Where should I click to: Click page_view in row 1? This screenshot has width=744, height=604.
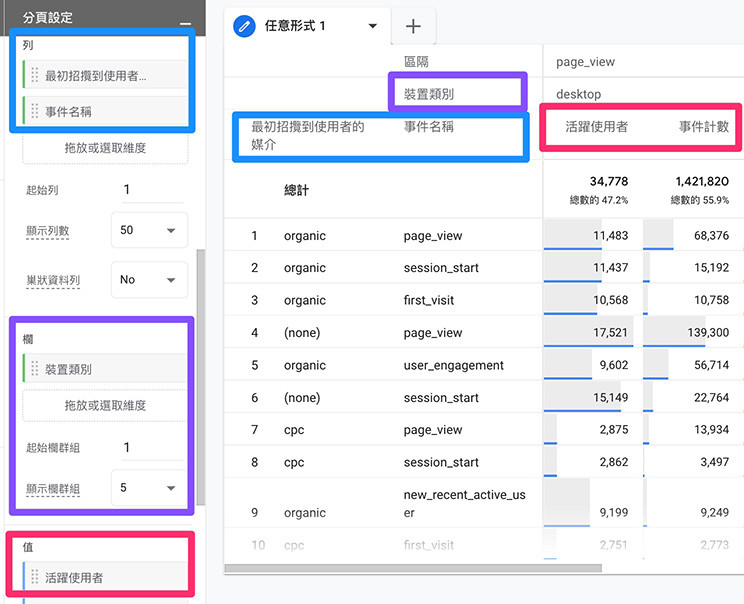click(x=433, y=236)
